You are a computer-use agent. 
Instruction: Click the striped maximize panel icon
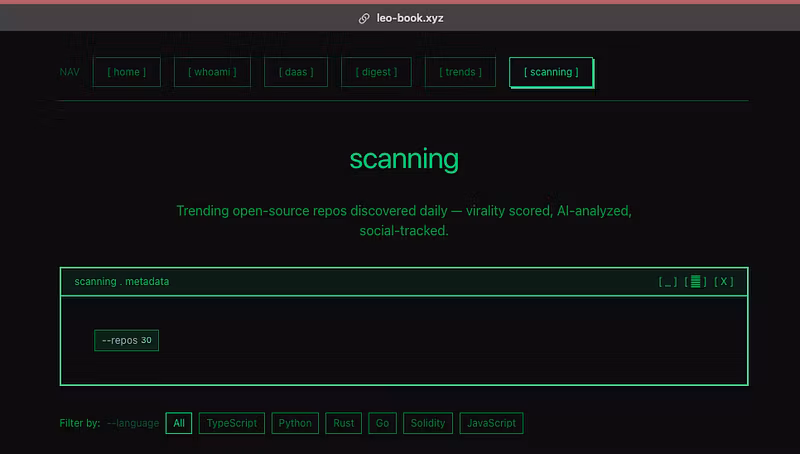coord(695,282)
